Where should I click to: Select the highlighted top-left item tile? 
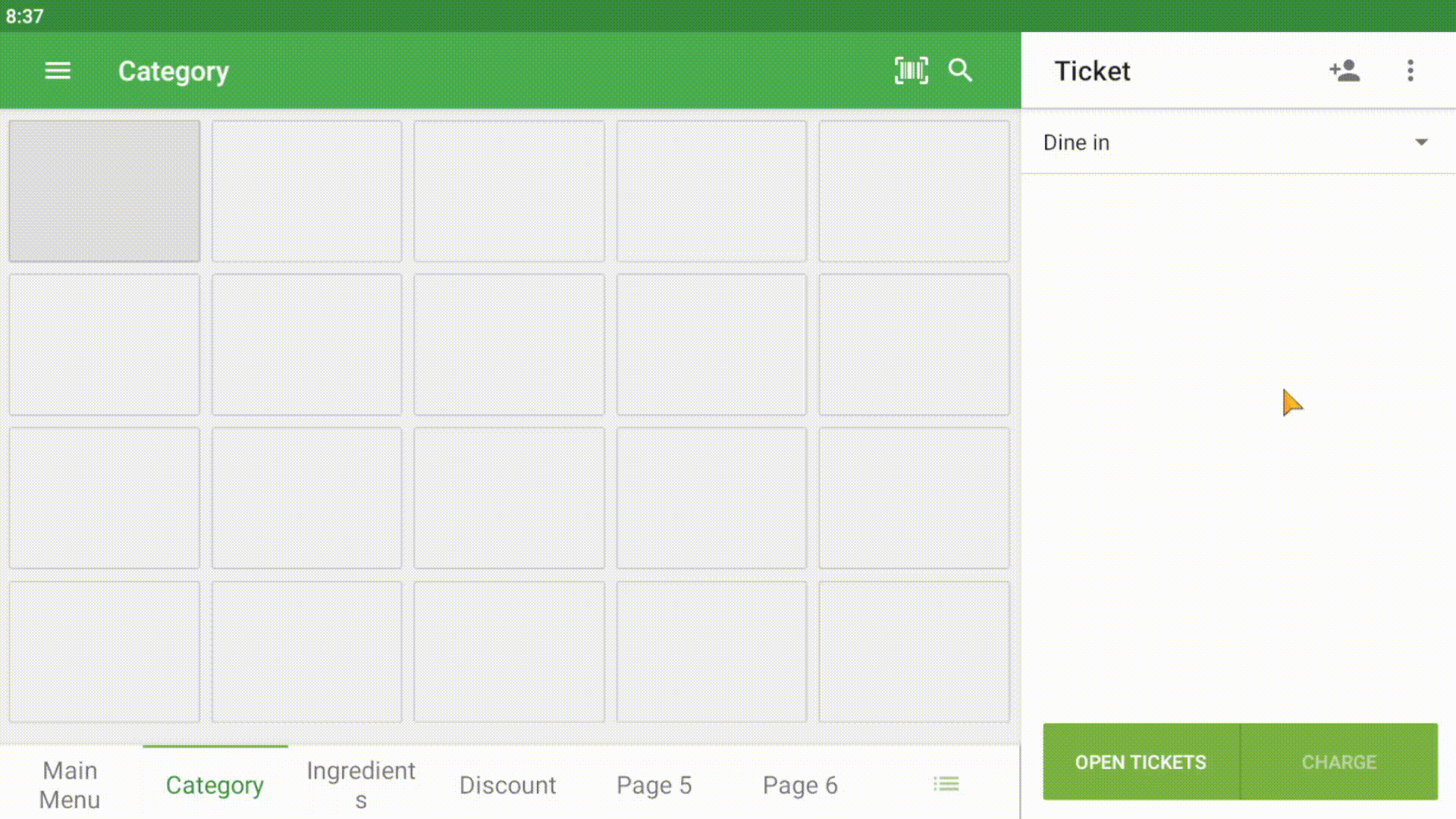pyautogui.click(x=104, y=190)
